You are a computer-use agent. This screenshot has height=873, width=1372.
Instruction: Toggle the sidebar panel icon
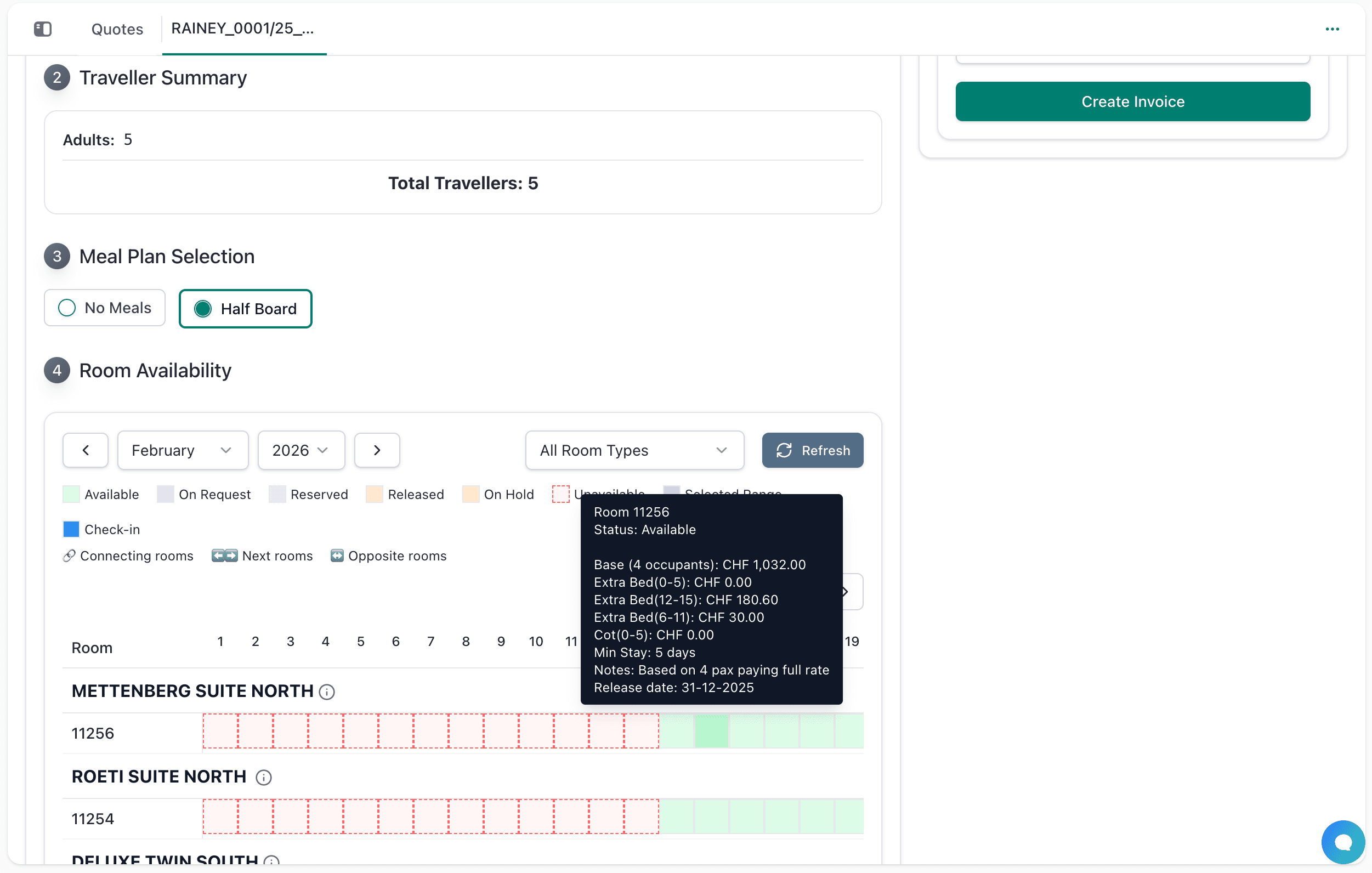(x=43, y=29)
